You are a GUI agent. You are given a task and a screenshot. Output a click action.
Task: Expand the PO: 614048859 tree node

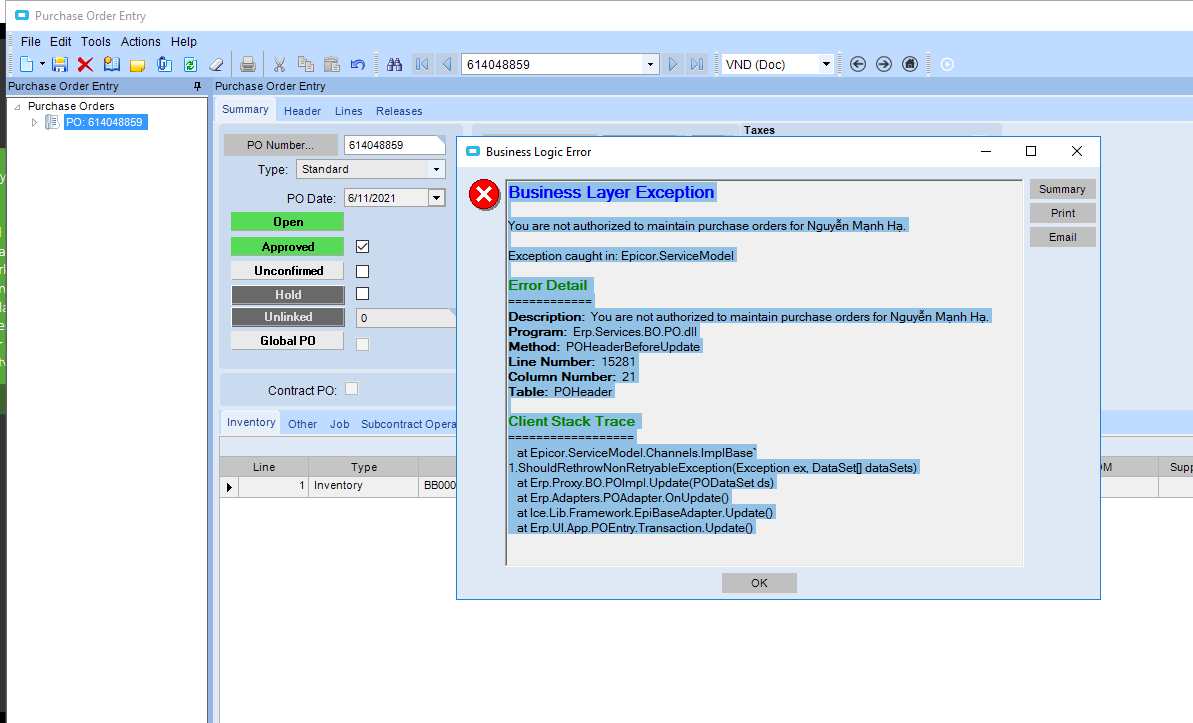(34, 123)
